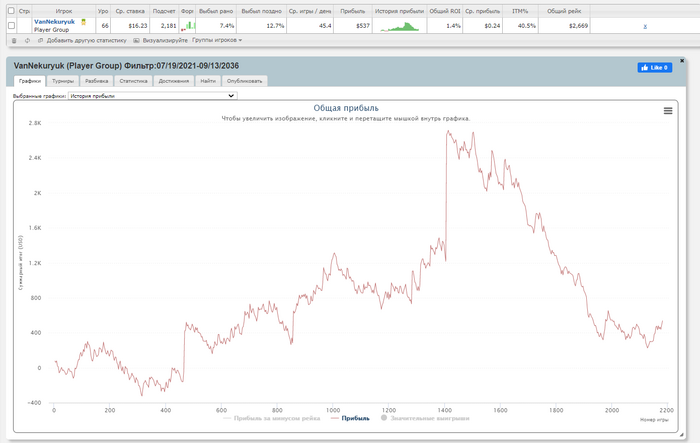Click the gold badge icon next to VanNekuryuk
The width and height of the screenshot is (700, 443).
[83, 22]
